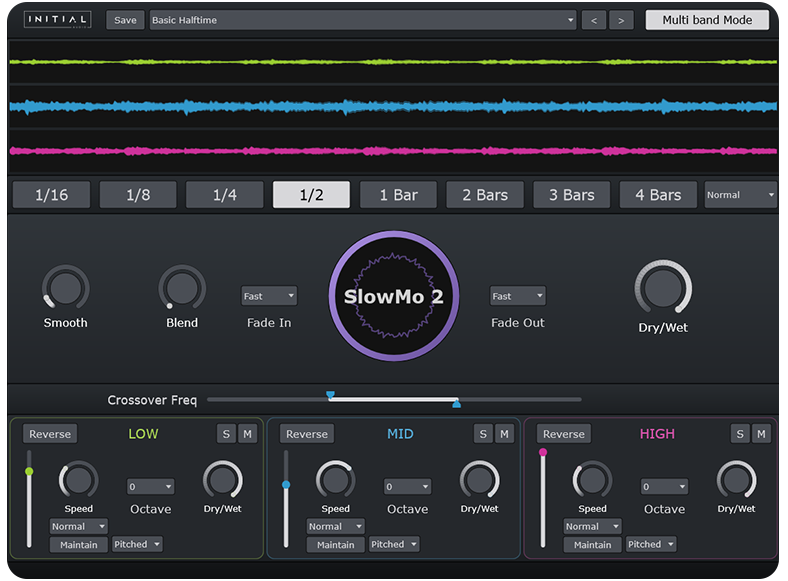Click the LOW band Speed knob
Image resolution: width=788 pixels, height=581 pixels.
(79, 481)
